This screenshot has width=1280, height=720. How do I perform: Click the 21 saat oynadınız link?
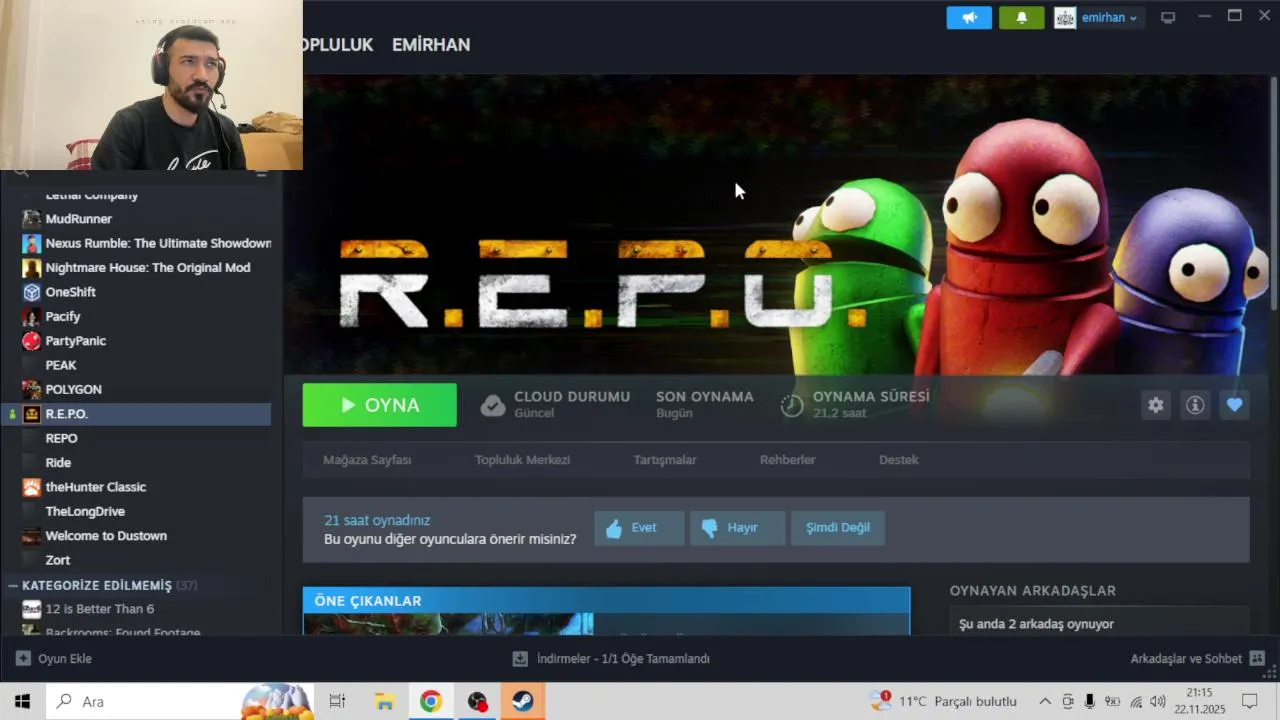(377, 520)
